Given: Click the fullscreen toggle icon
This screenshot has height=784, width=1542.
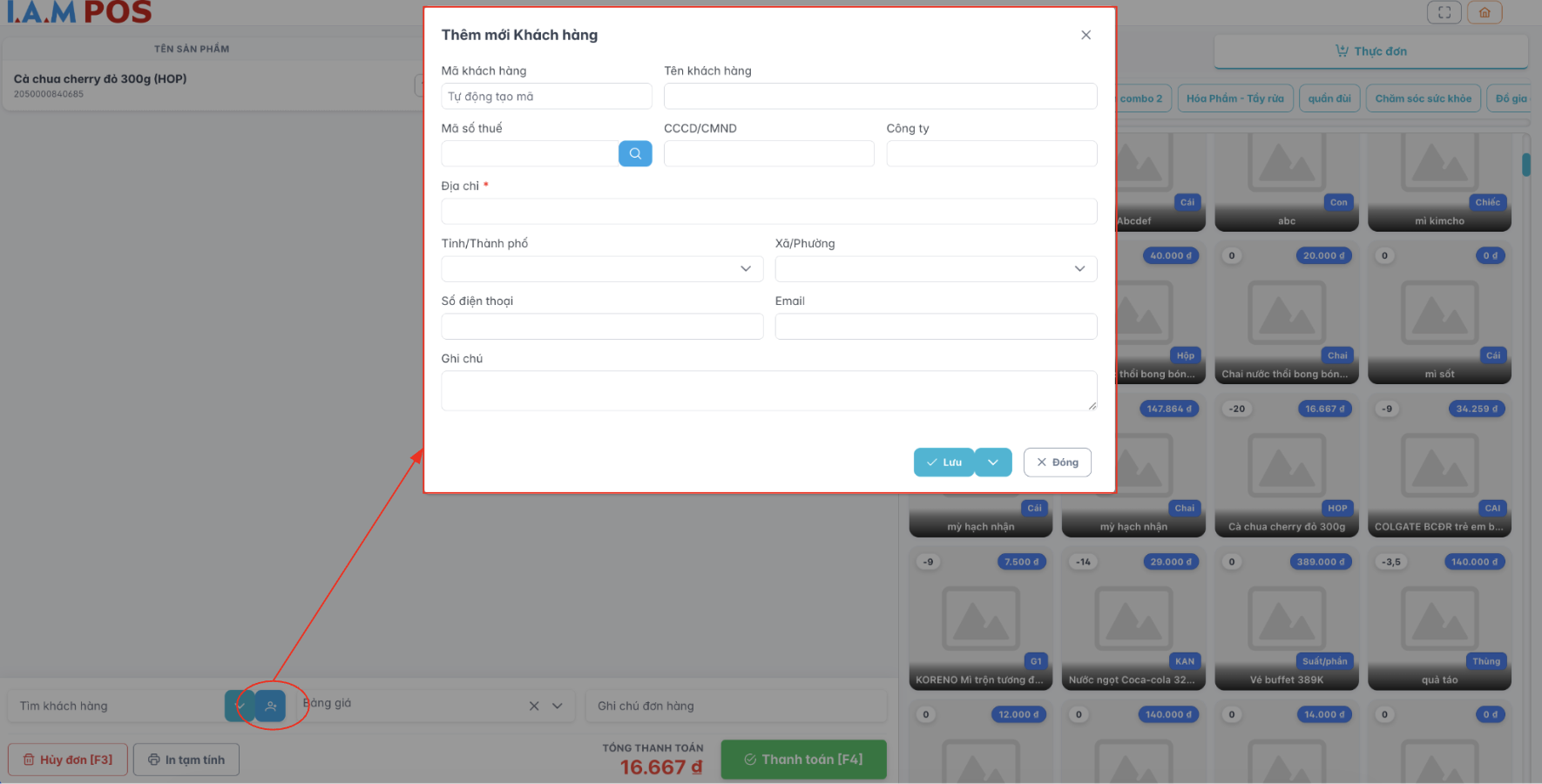Looking at the screenshot, I should point(1444,12).
